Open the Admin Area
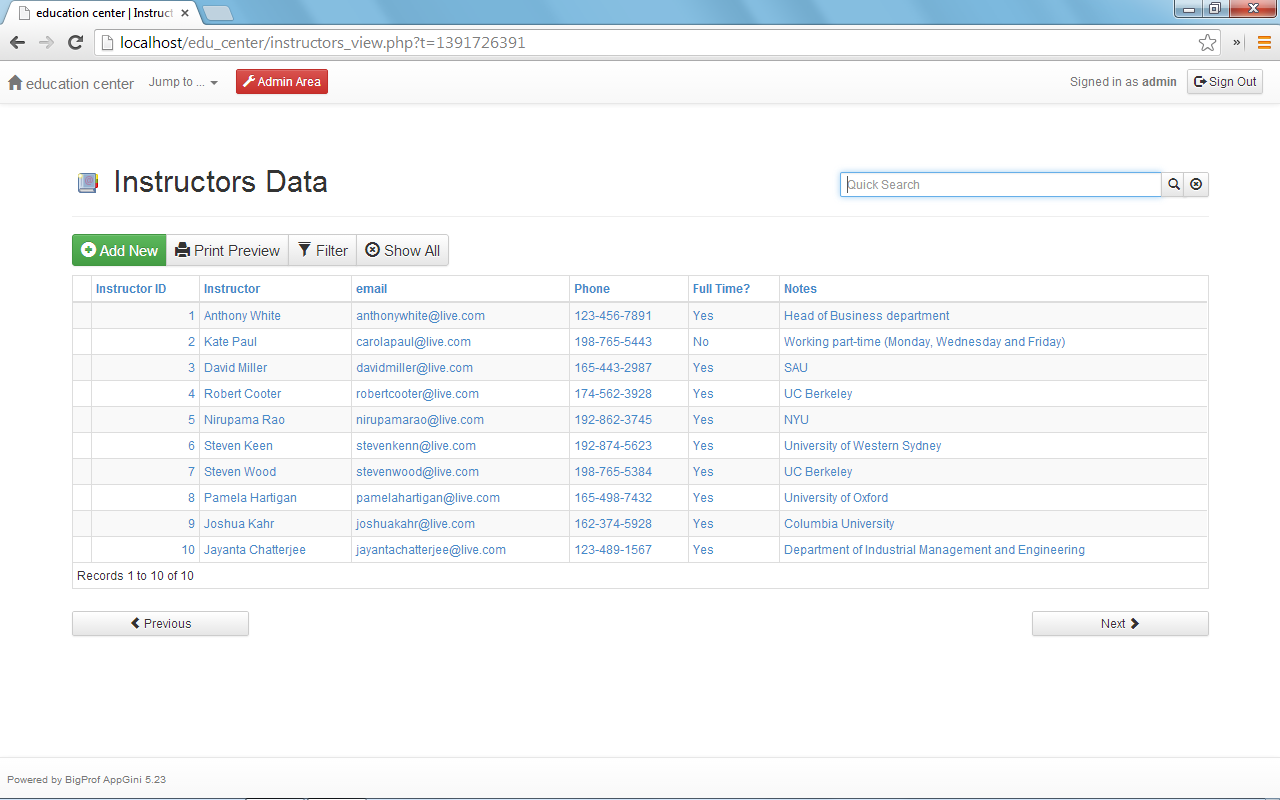The height and width of the screenshot is (800, 1280). click(x=282, y=82)
